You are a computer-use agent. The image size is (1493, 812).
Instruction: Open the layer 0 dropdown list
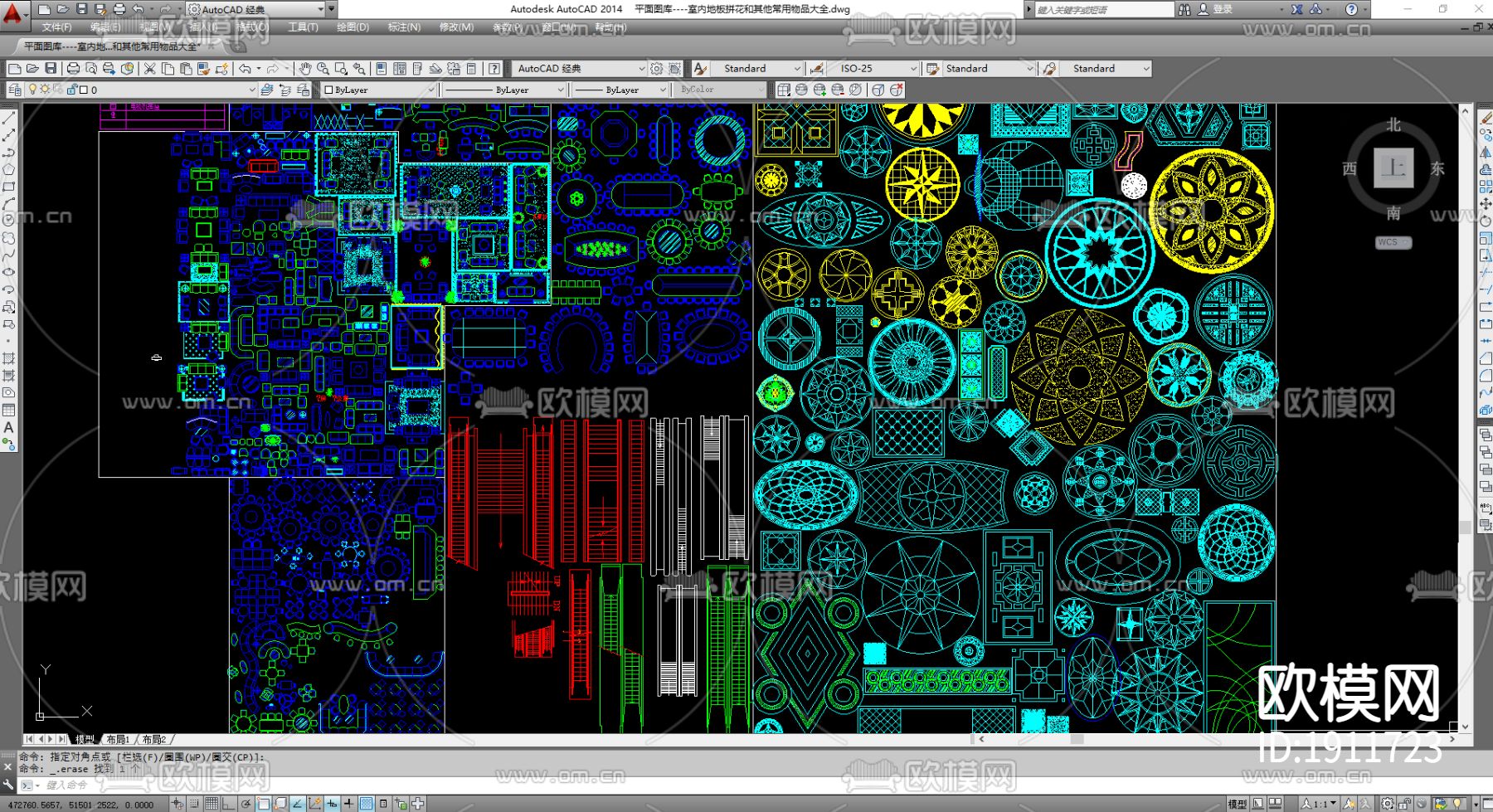251,90
